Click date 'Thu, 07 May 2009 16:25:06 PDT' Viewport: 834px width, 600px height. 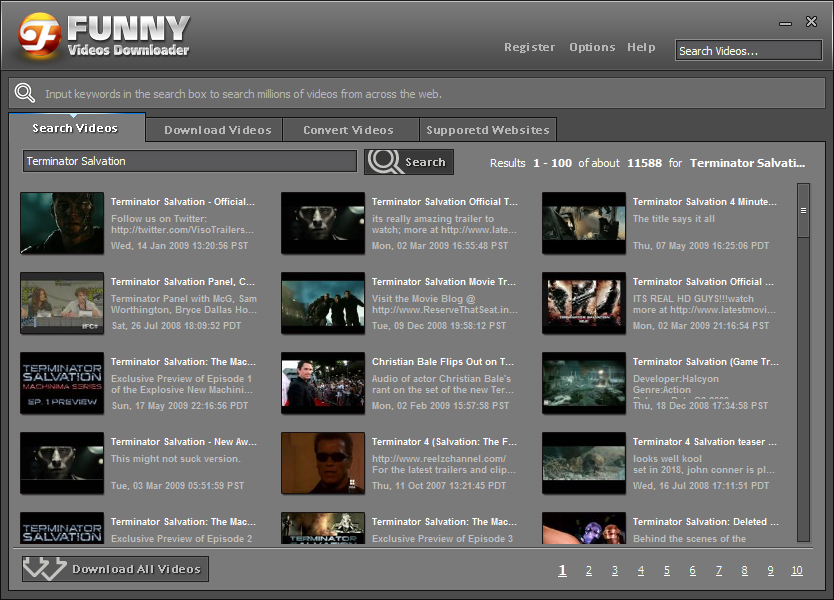pyautogui.click(x=701, y=246)
